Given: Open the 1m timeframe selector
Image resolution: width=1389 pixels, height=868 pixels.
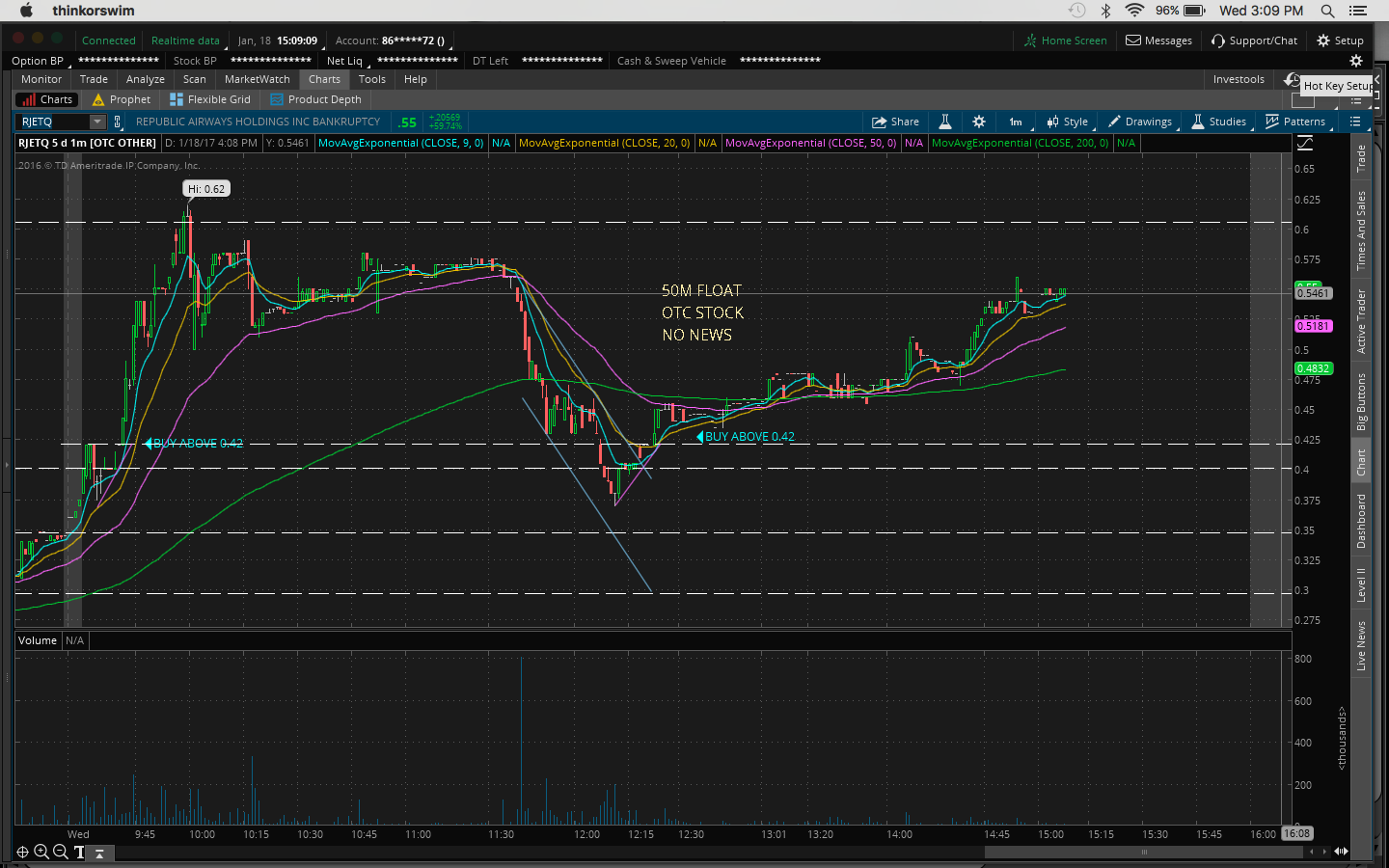Looking at the screenshot, I should 1016,122.
